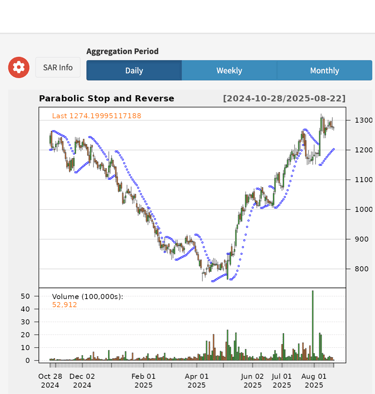Image resolution: width=375 pixels, height=394 pixels.
Task: Click the Apr 01 2025 date label
Action: pos(196,381)
